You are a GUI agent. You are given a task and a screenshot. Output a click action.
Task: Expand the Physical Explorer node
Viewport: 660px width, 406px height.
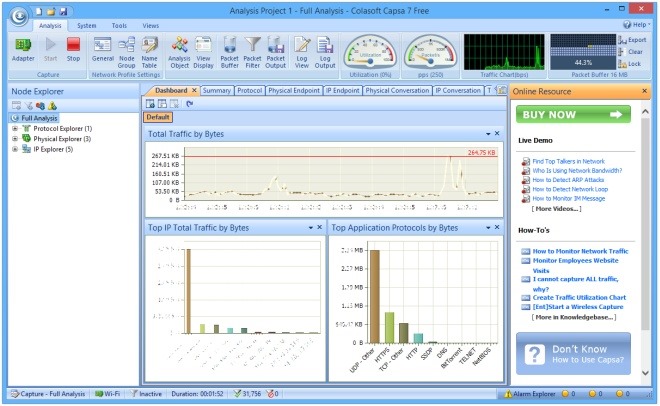[15, 138]
